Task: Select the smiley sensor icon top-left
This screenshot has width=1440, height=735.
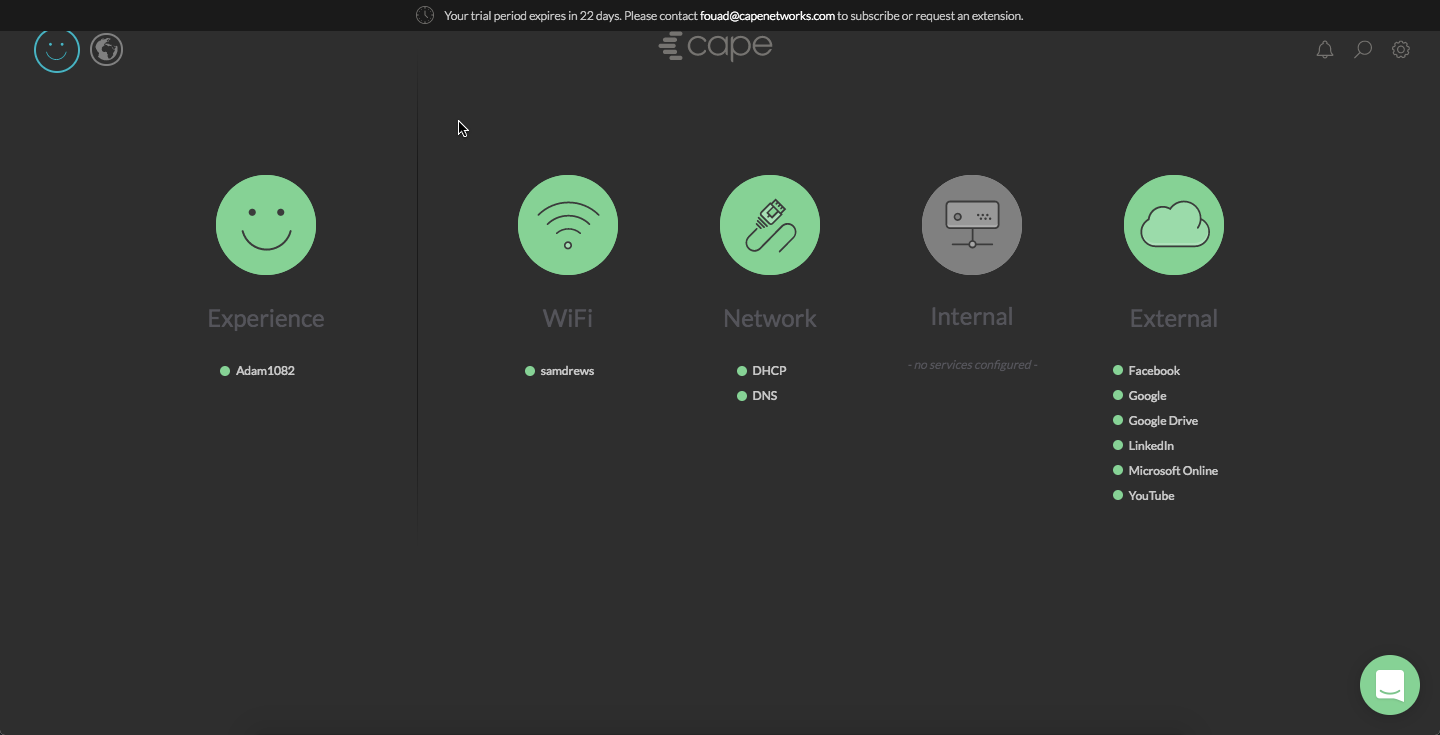Action: click(57, 49)
